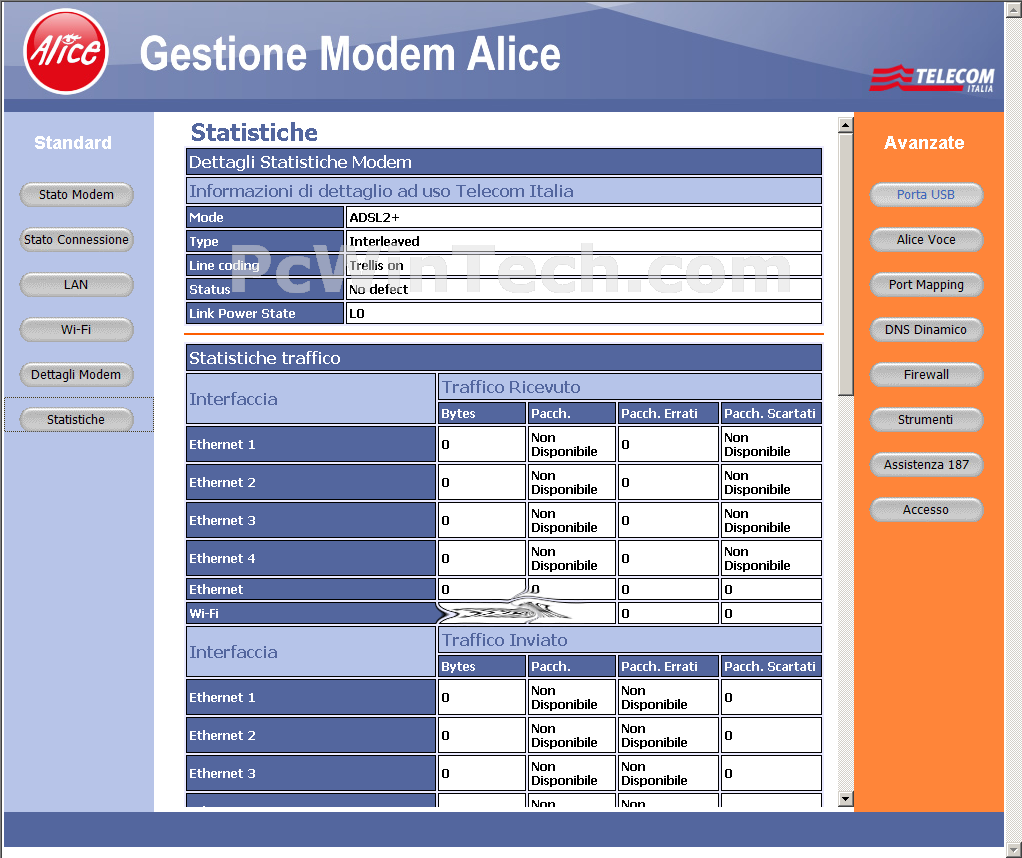Click the 'Wi-Fi' interface row label
Image resolution: width=1022 pixels, height=858 pixels.
(311, 614)
